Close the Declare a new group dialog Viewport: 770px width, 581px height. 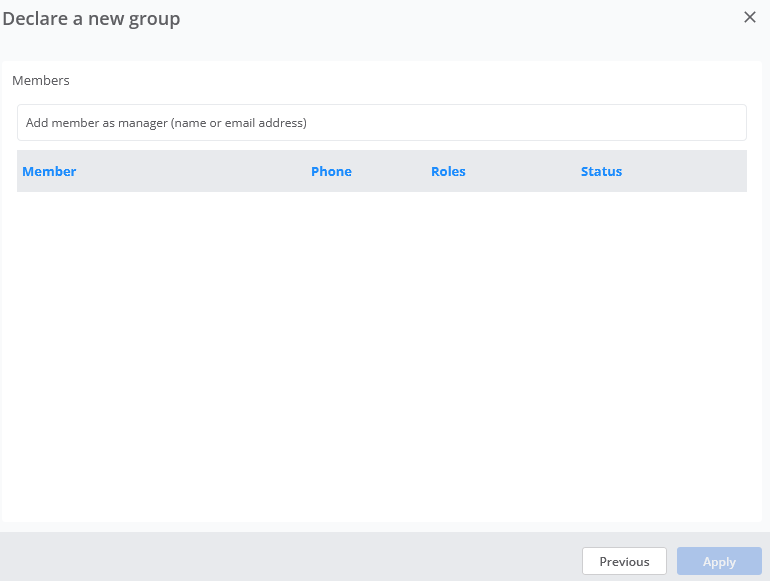pos(749,17)
